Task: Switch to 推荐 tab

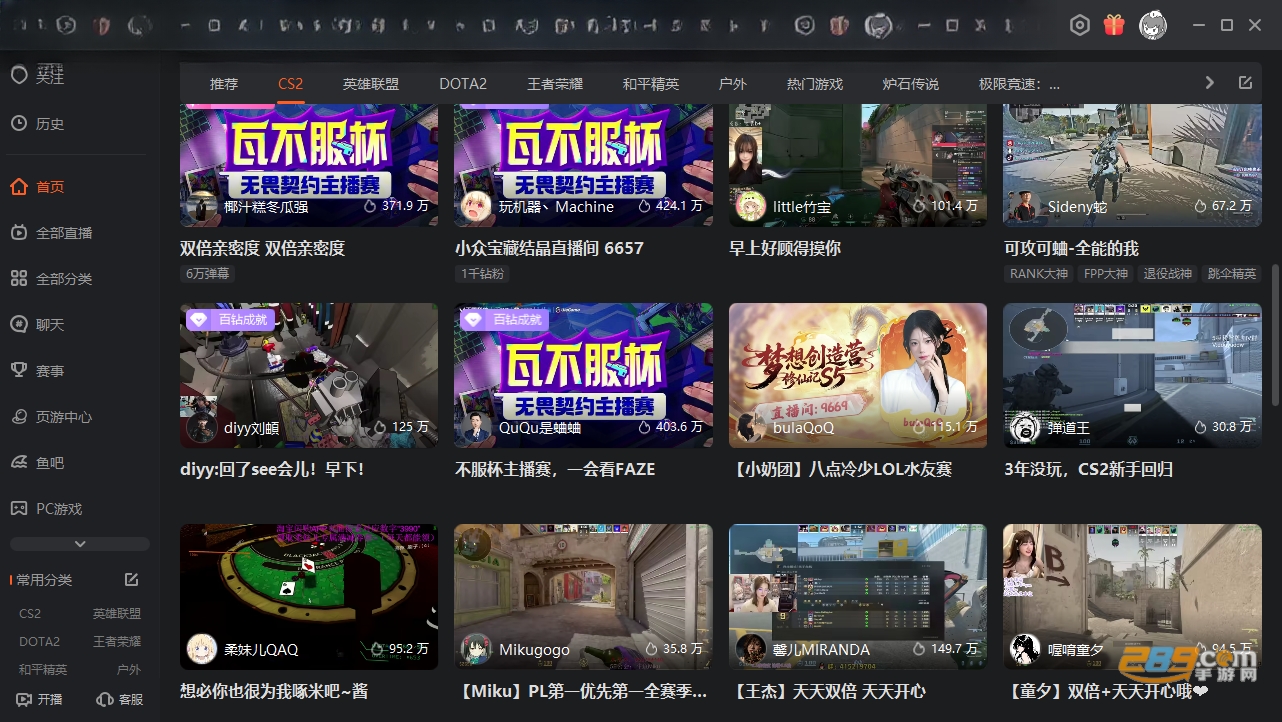Action: [x=224, y=84]
